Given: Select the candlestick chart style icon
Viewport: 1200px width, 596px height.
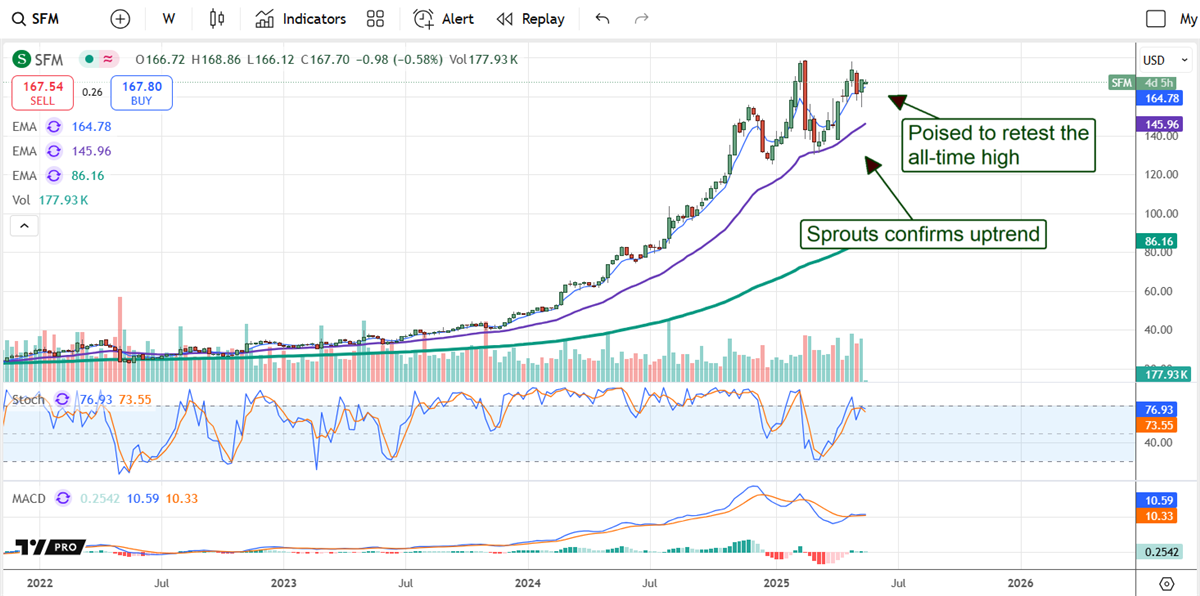Looking at the screenshot, I should pos(216,18).
